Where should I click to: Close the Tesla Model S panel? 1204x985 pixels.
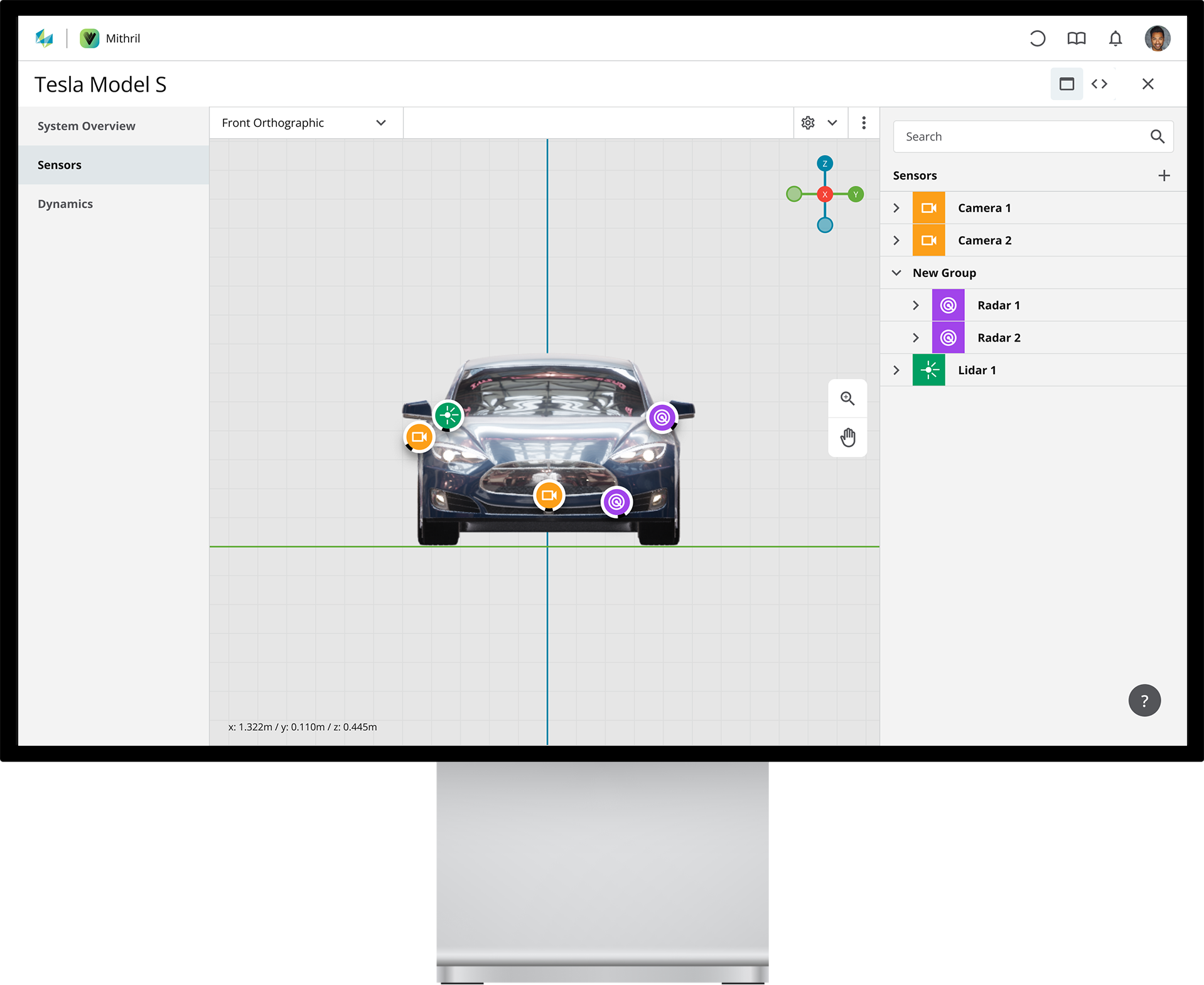(1148, 83)
